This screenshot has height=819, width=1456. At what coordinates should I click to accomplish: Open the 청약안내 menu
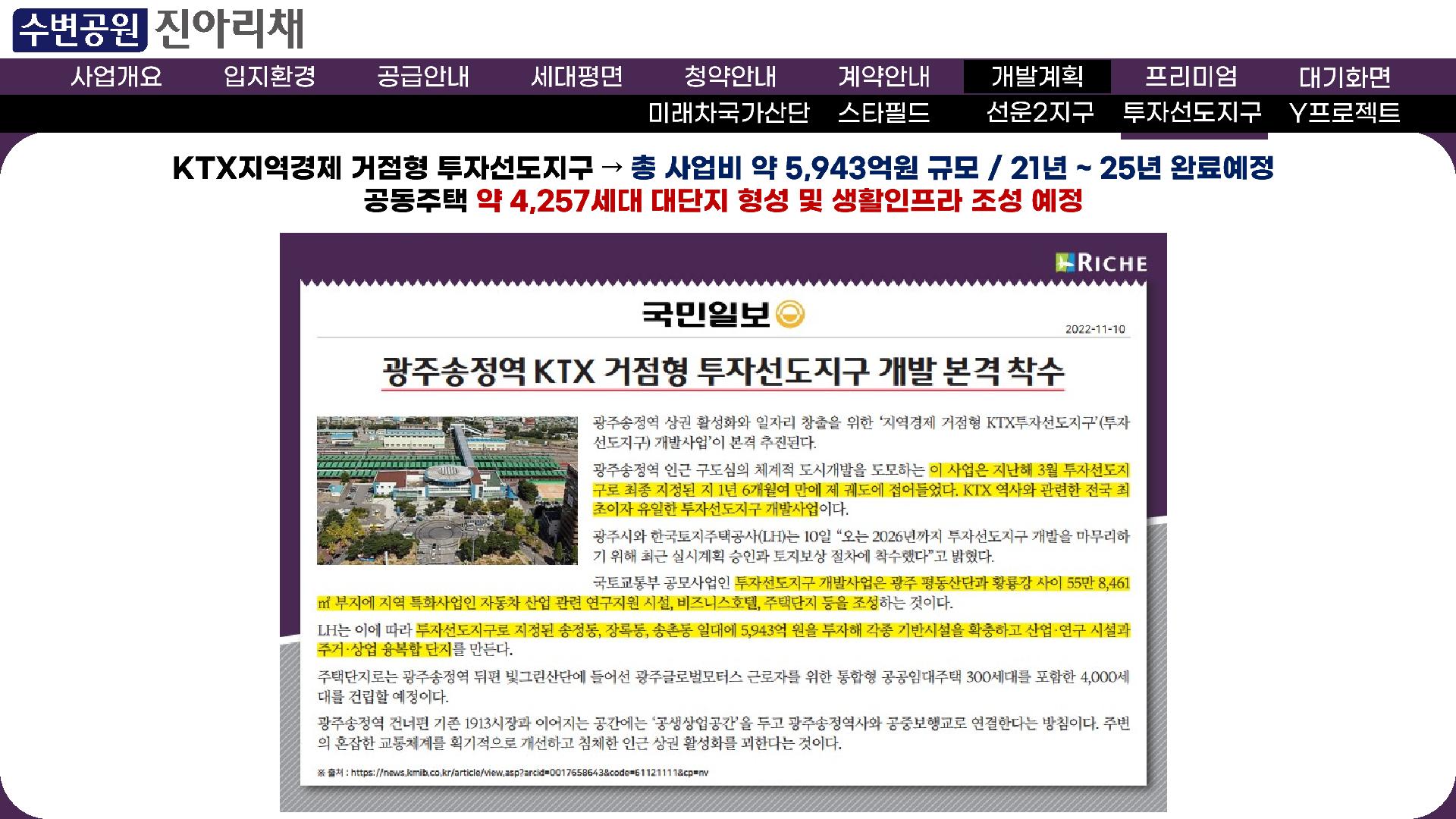click(x=730, y=77)
